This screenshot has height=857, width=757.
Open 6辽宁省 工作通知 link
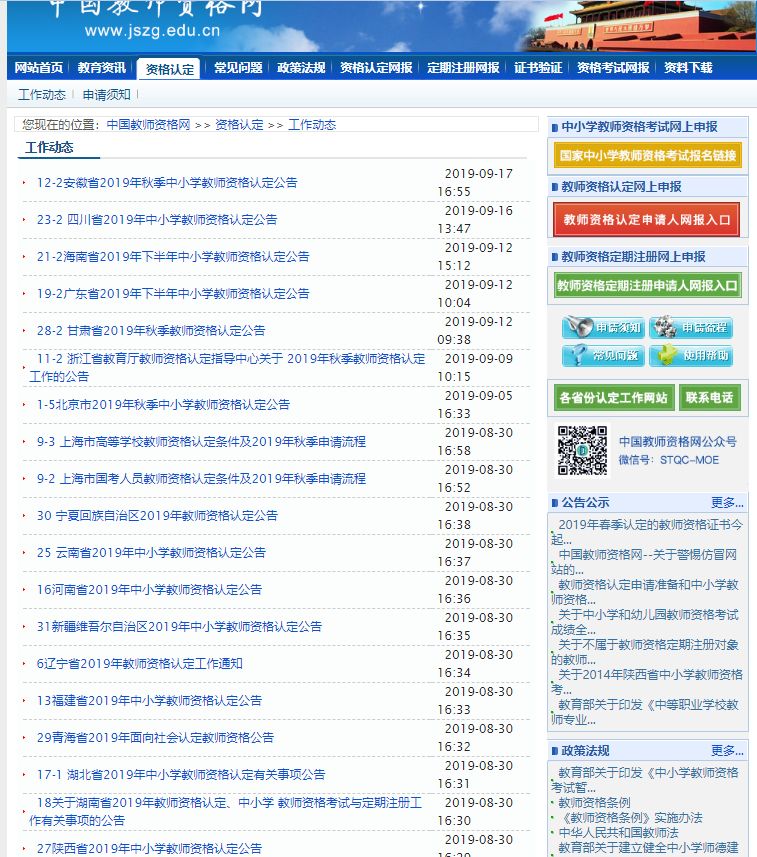[139, 664]
